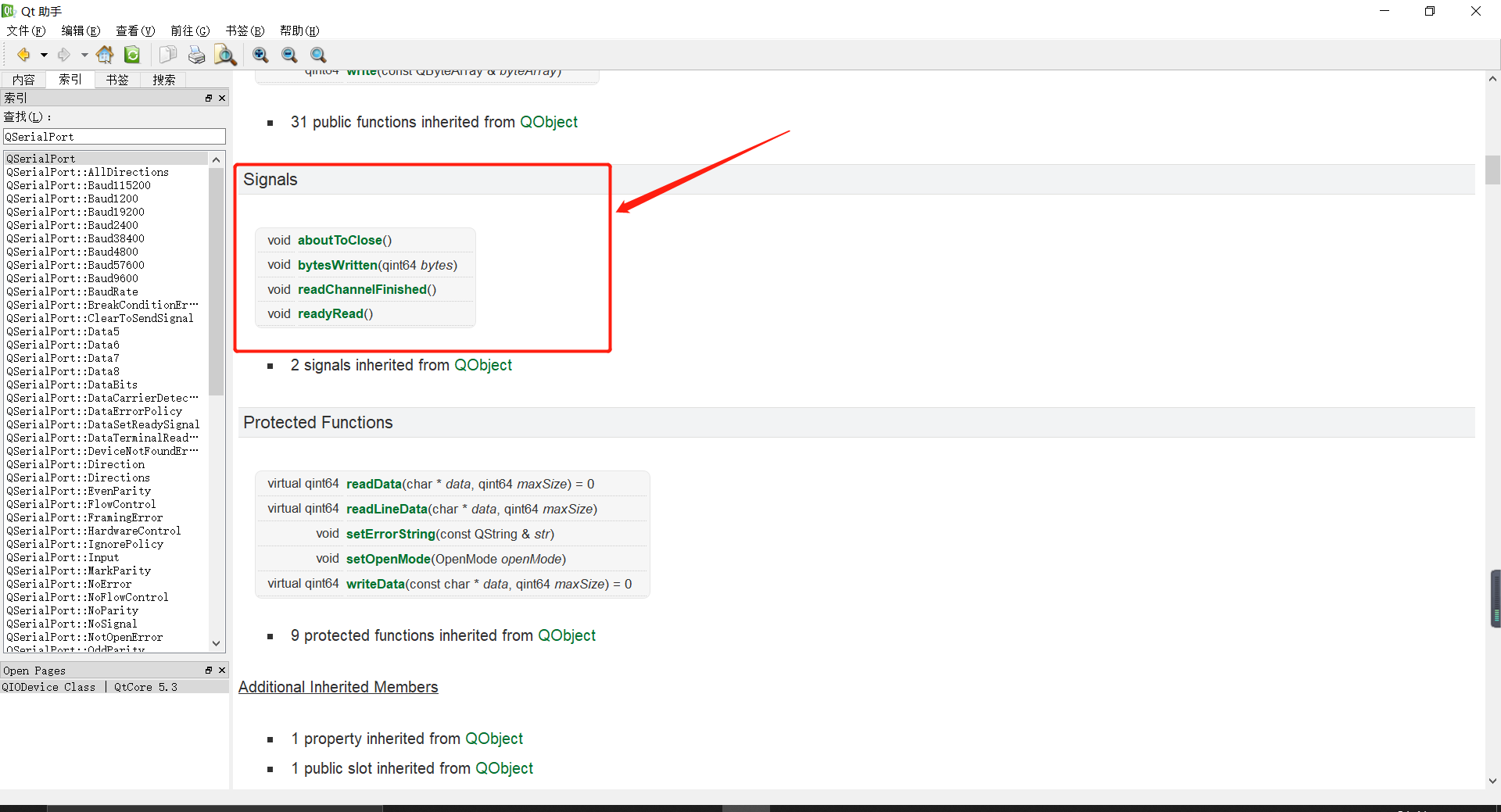Open the 编辑(E) menu
The width and height of the screenshot is (1501, 812).
81,30
